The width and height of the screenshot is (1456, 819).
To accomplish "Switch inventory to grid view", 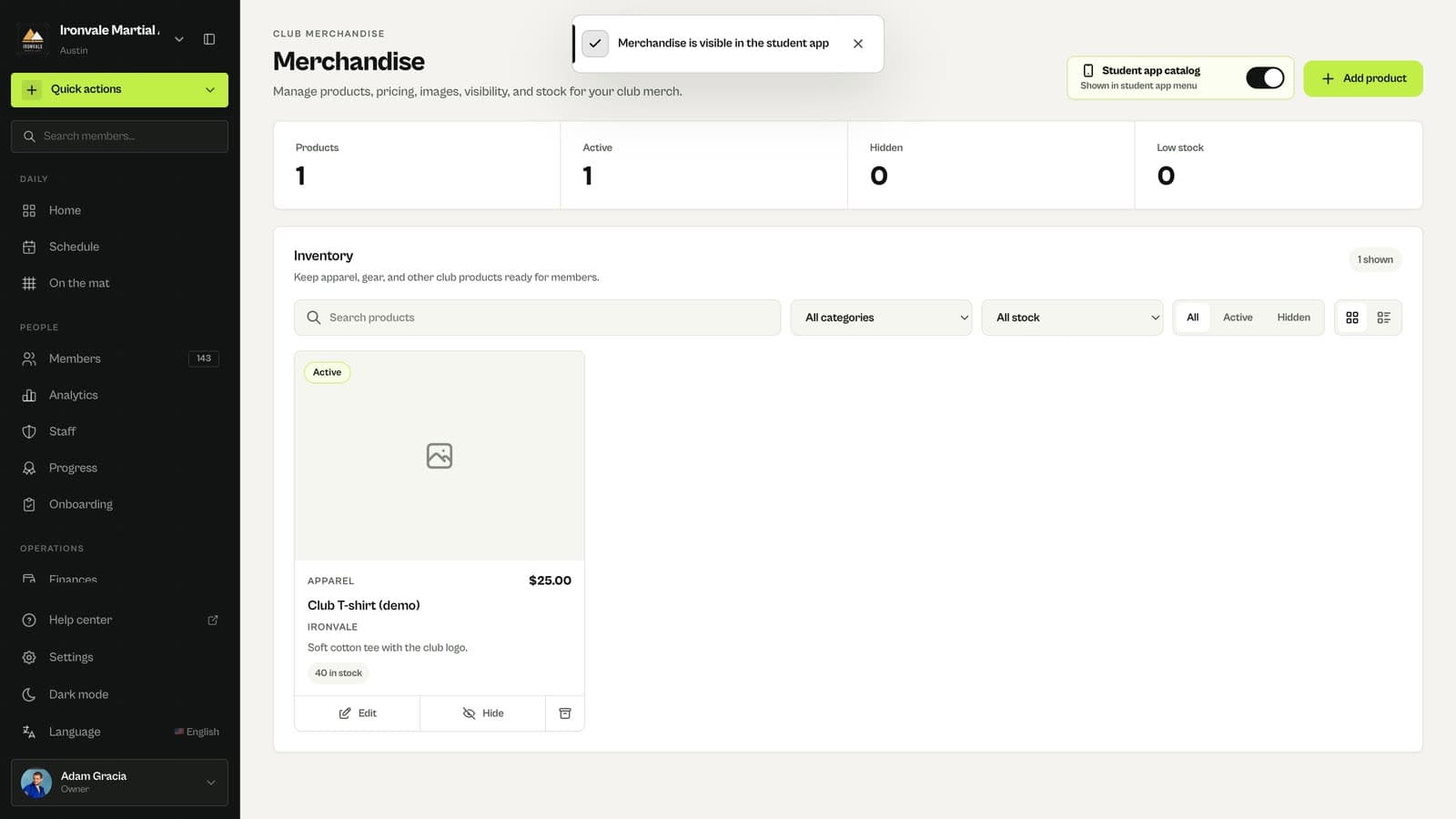I will [x=1352, y=318].
